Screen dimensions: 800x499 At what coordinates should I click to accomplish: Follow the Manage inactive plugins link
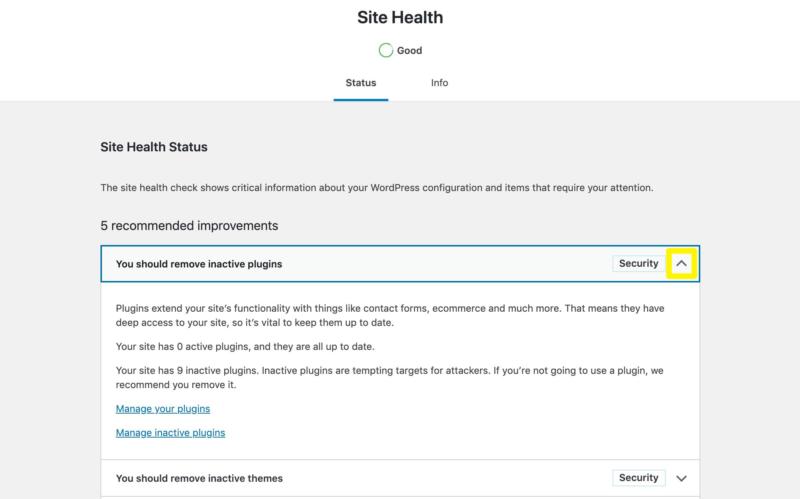170,433
